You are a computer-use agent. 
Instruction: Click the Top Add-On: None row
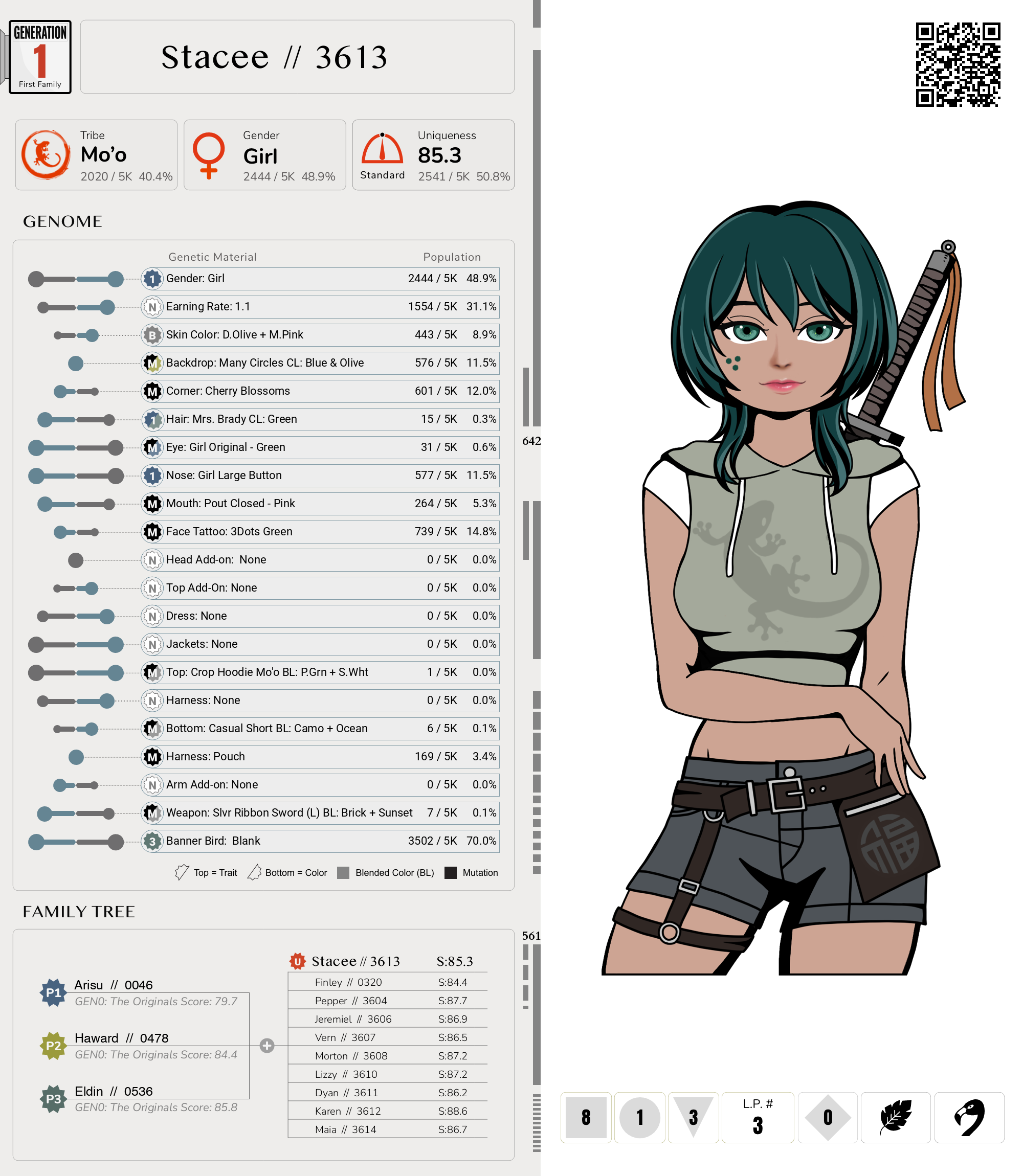click(320, 587)
